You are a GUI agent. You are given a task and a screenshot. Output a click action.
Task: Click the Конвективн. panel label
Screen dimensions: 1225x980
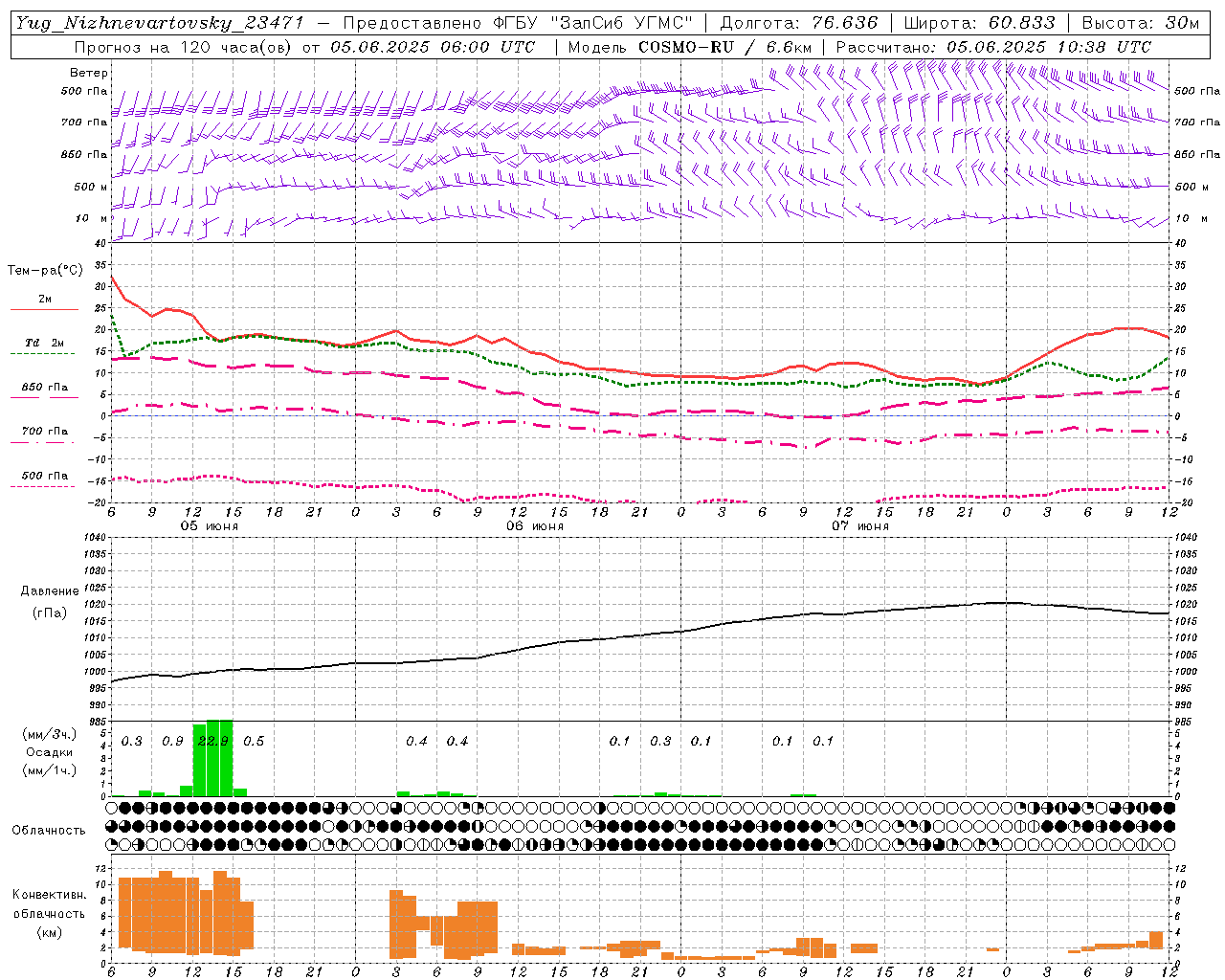pyautogui.click(x=50, y=895)
